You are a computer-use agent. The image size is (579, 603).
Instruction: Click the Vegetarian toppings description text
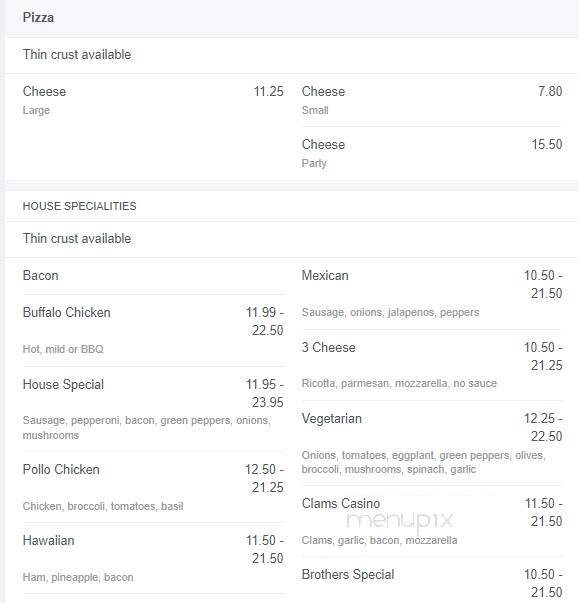pos(423,462)
